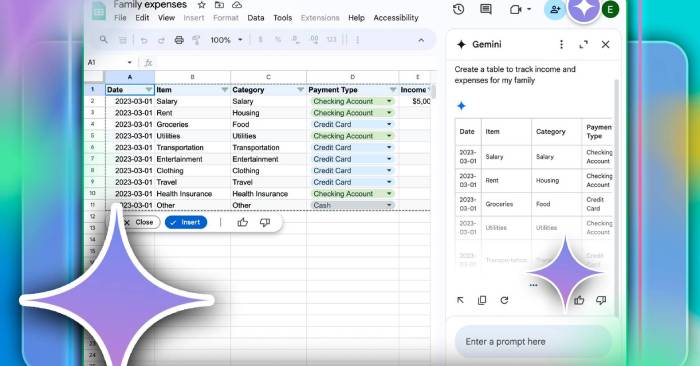Click the redo arrow
Viewport: 700px width, 366px height.
[161, 40]
